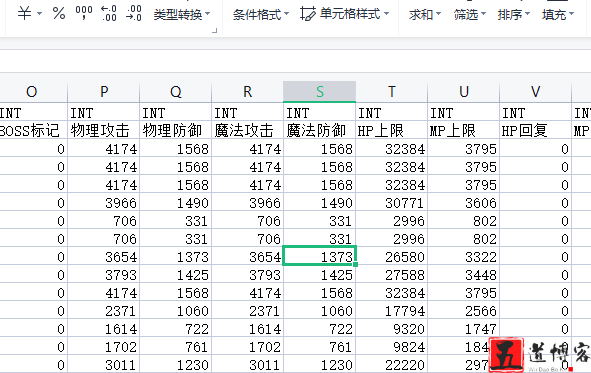Viewport: 591px width, 373px height.
Task: Open the 排序 dropdown
Action: point(514,14)
